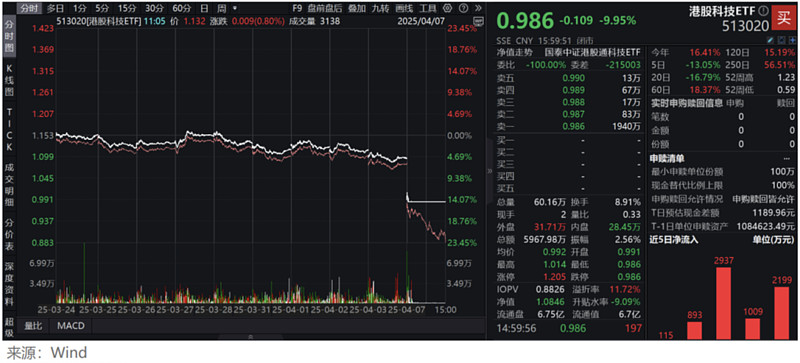Screen dimensions: 800x363
Task: Switch to the 日 daily tab
Action: pos(204,9)
